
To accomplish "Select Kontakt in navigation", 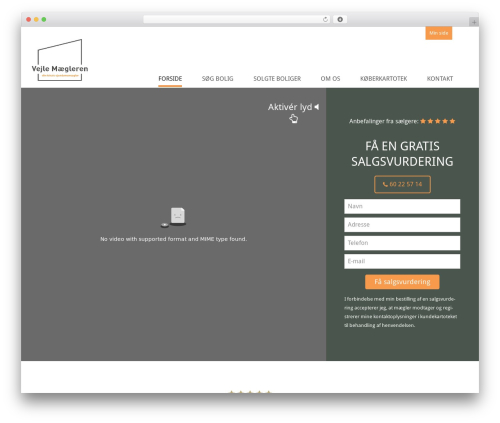I will point(440,79).
